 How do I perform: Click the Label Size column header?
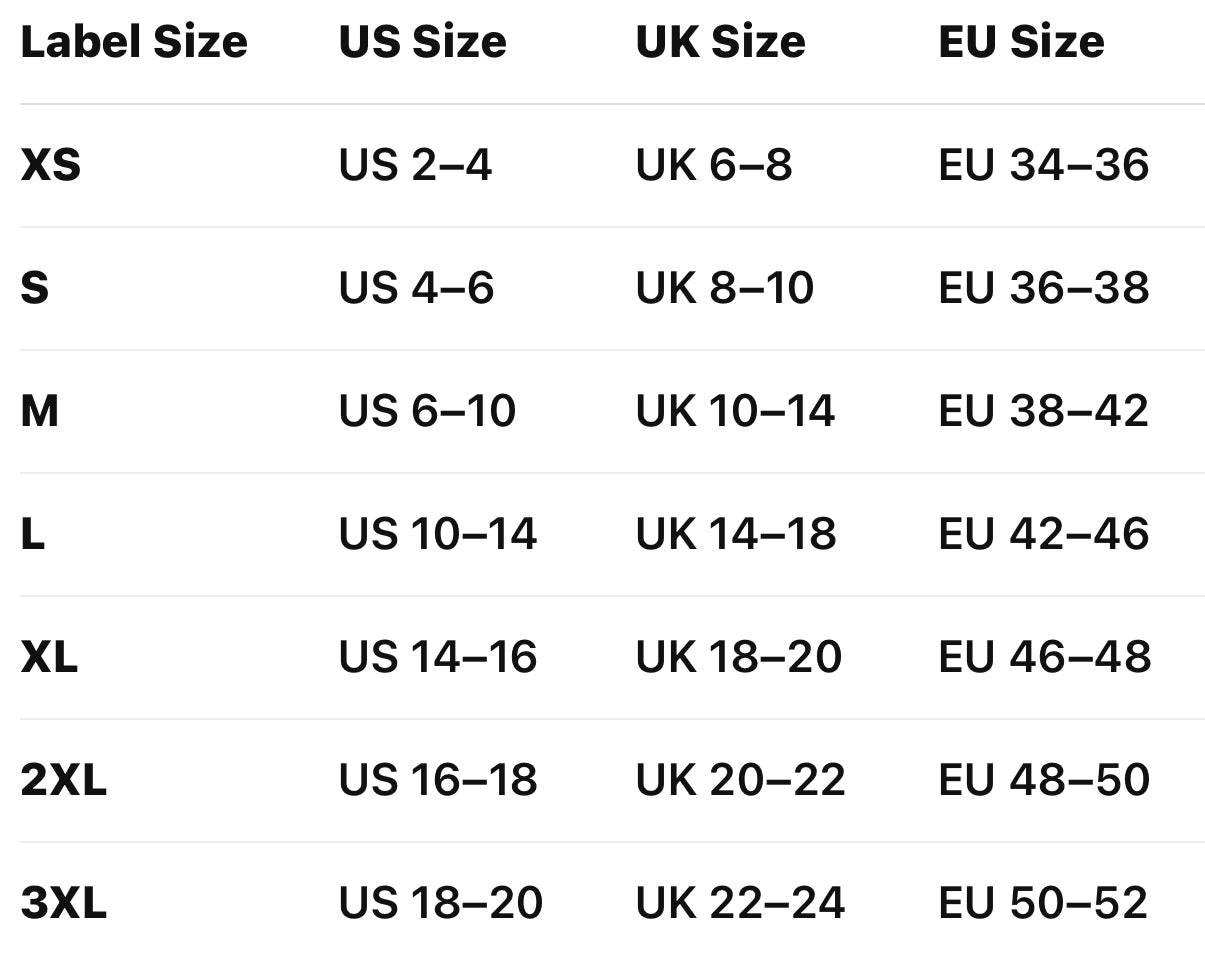click(134, 42)
